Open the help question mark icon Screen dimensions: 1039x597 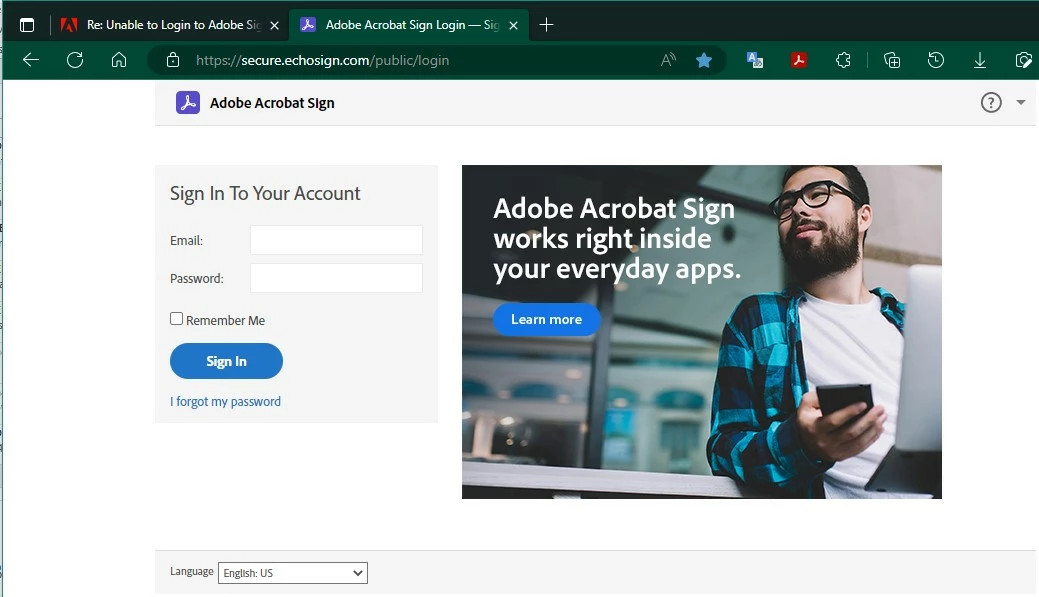coord(991,103)
